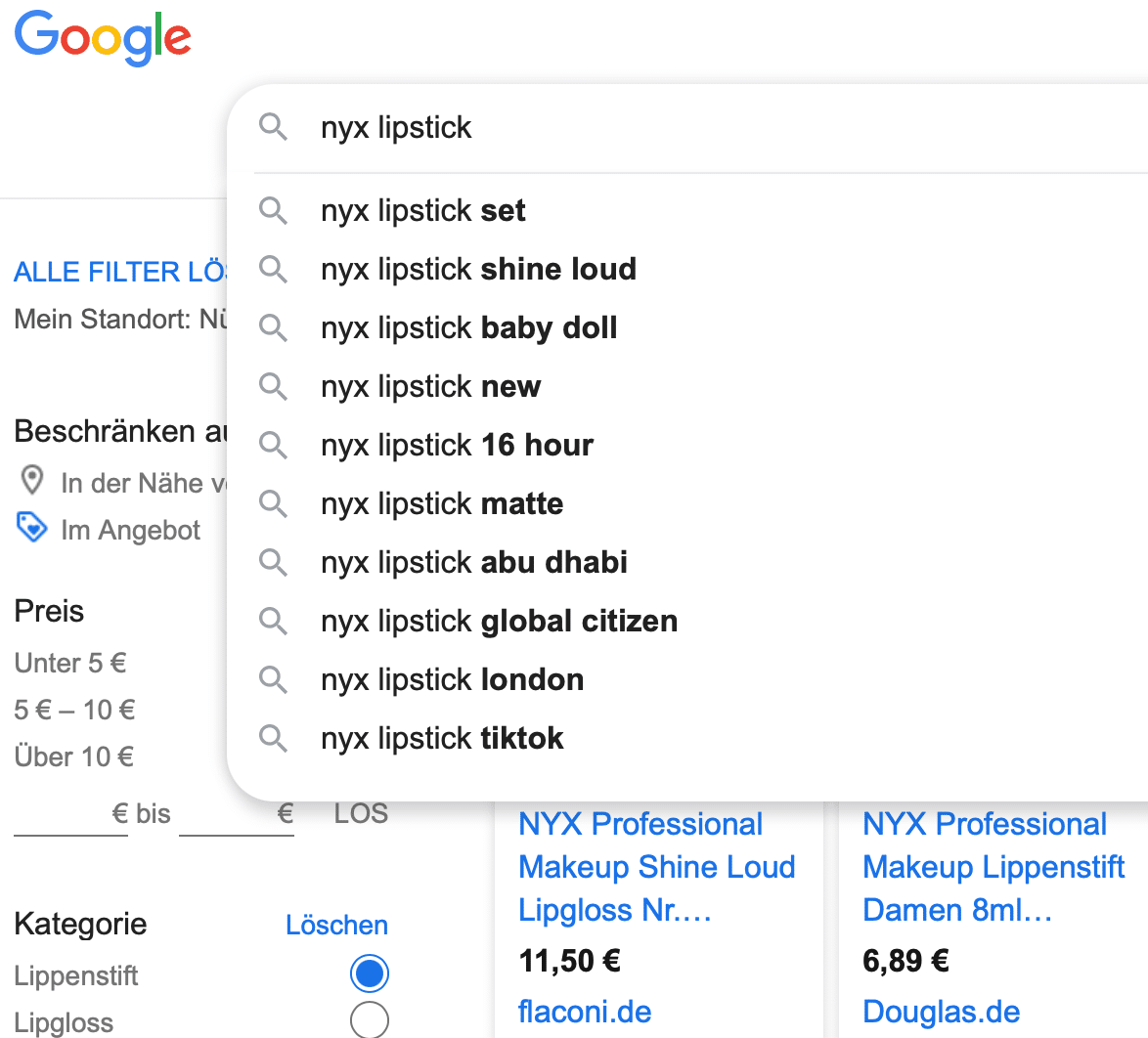1148x1038 pixels.
Task: Click the minimum price input field
Action: pyautogui.click(x=63, y=815)
